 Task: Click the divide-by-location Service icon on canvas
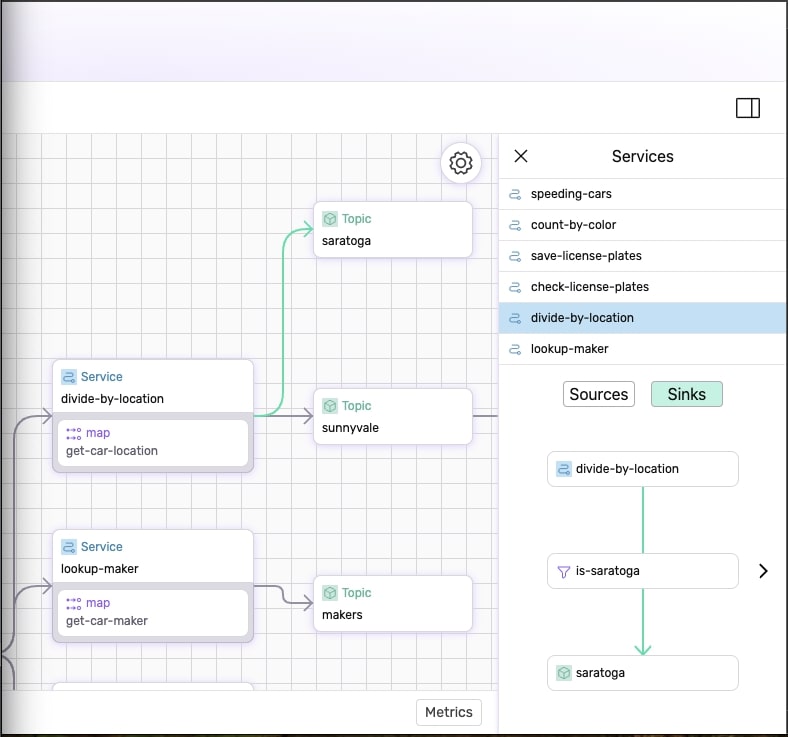click(69, 377)
